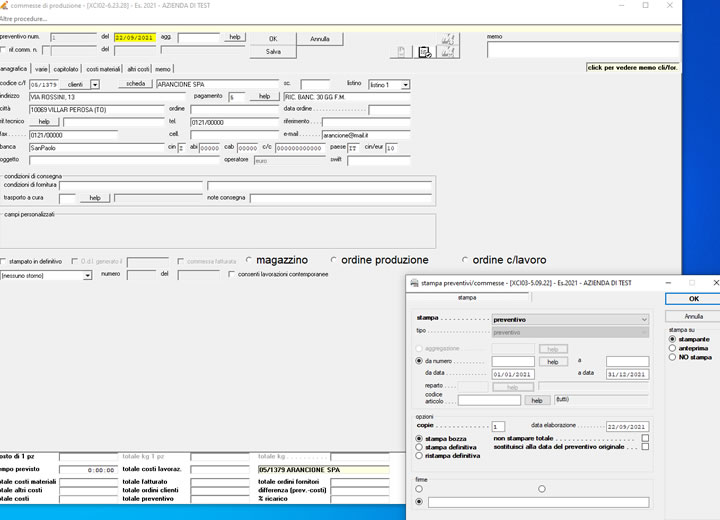Click the a data field 31/12/2021
This screenshot has width=720, height=520.
click(627, 374)
